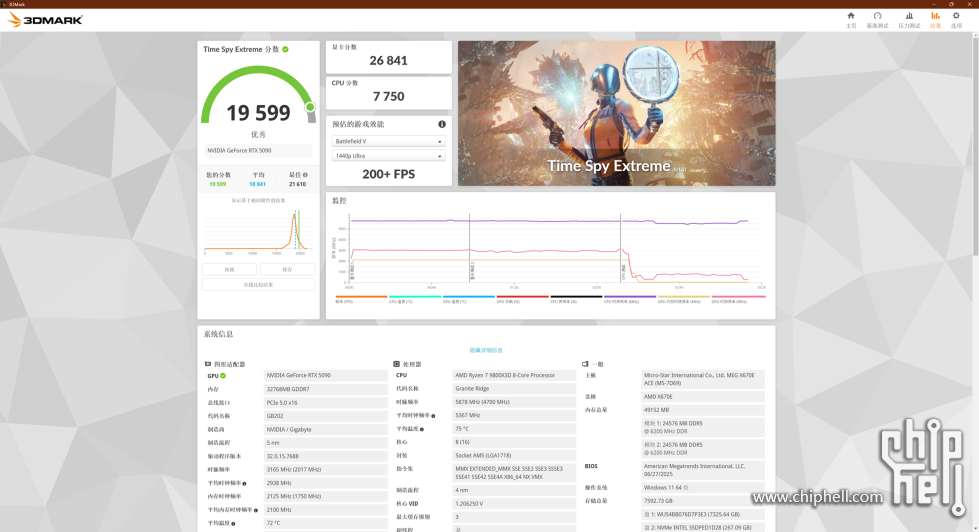The image size is (979, 532).
Task: Click the Socket AM5 (LGA1718) field
Action: click(x=514, y=455)
